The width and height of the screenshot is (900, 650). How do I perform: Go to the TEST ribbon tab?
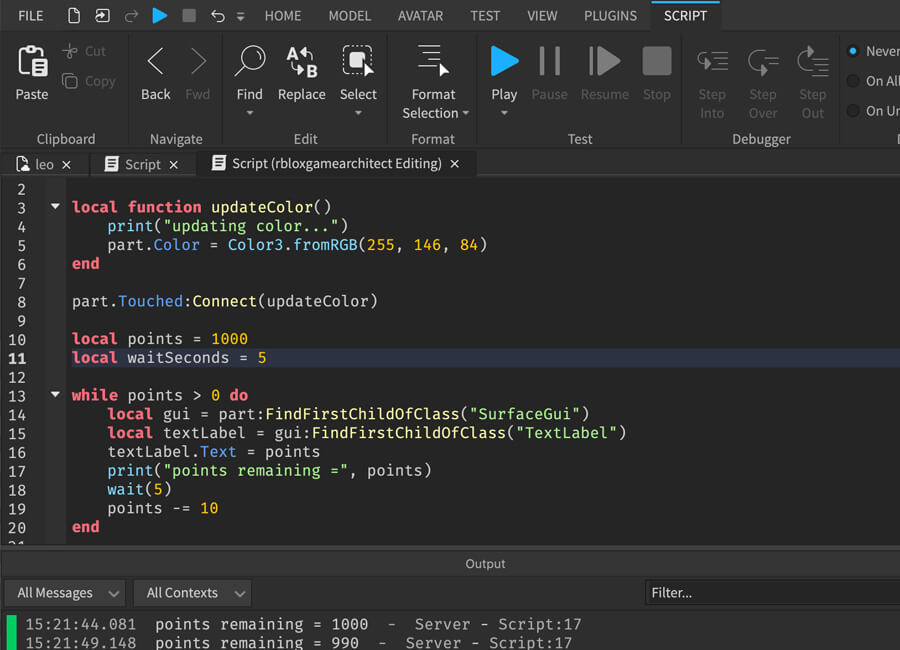tap(485, 16)
